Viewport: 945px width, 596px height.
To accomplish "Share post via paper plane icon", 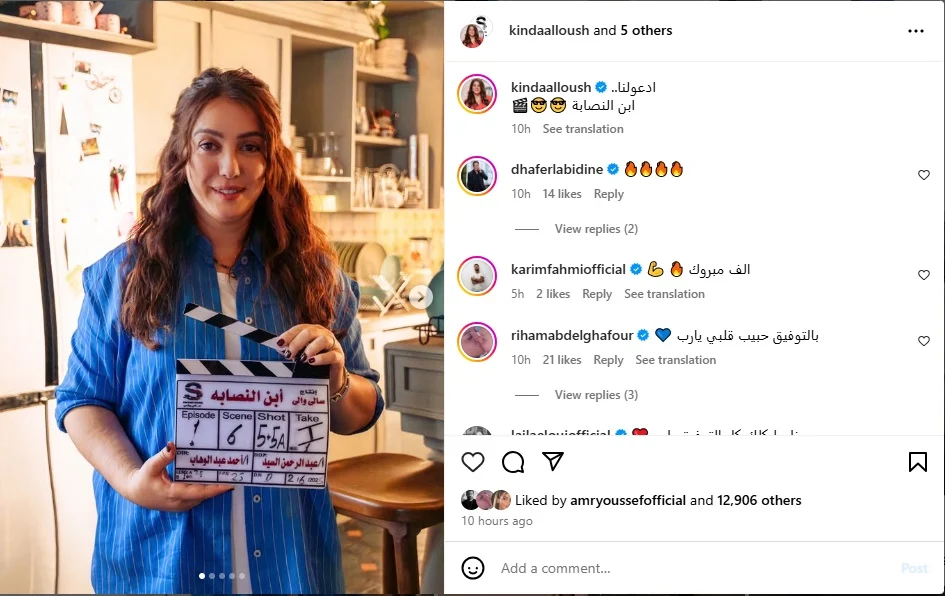I will [x=553, y=461].
